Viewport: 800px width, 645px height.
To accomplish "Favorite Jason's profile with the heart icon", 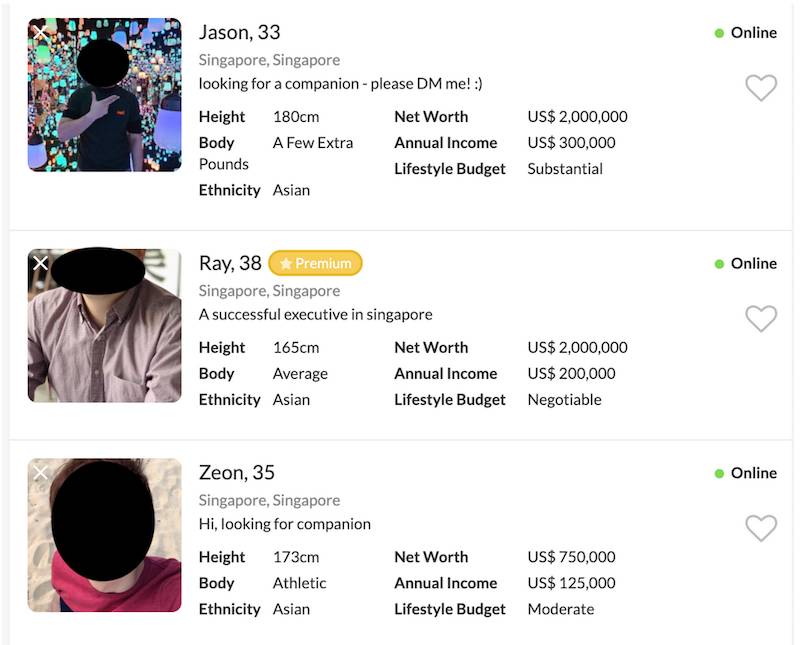I will [761, 88].
